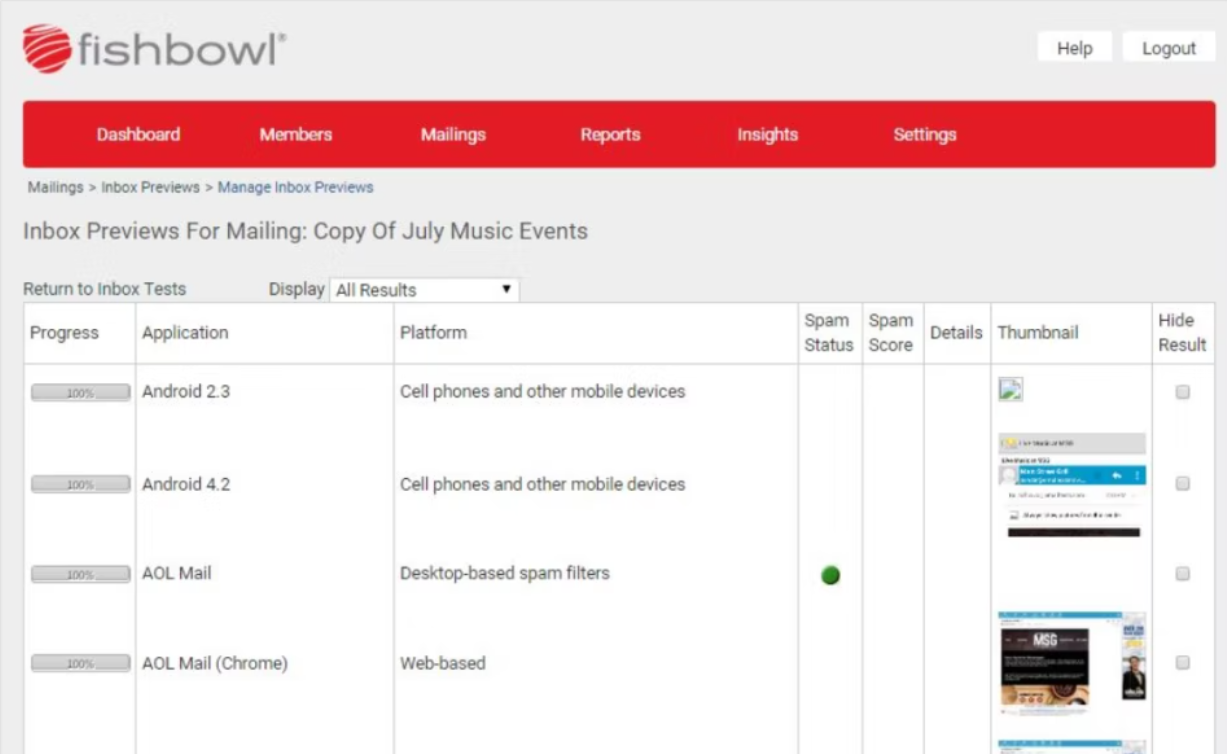
Task: Click the green spam status dot for AOL Mail
Action: pyautogui.click(x=830, y=575)
